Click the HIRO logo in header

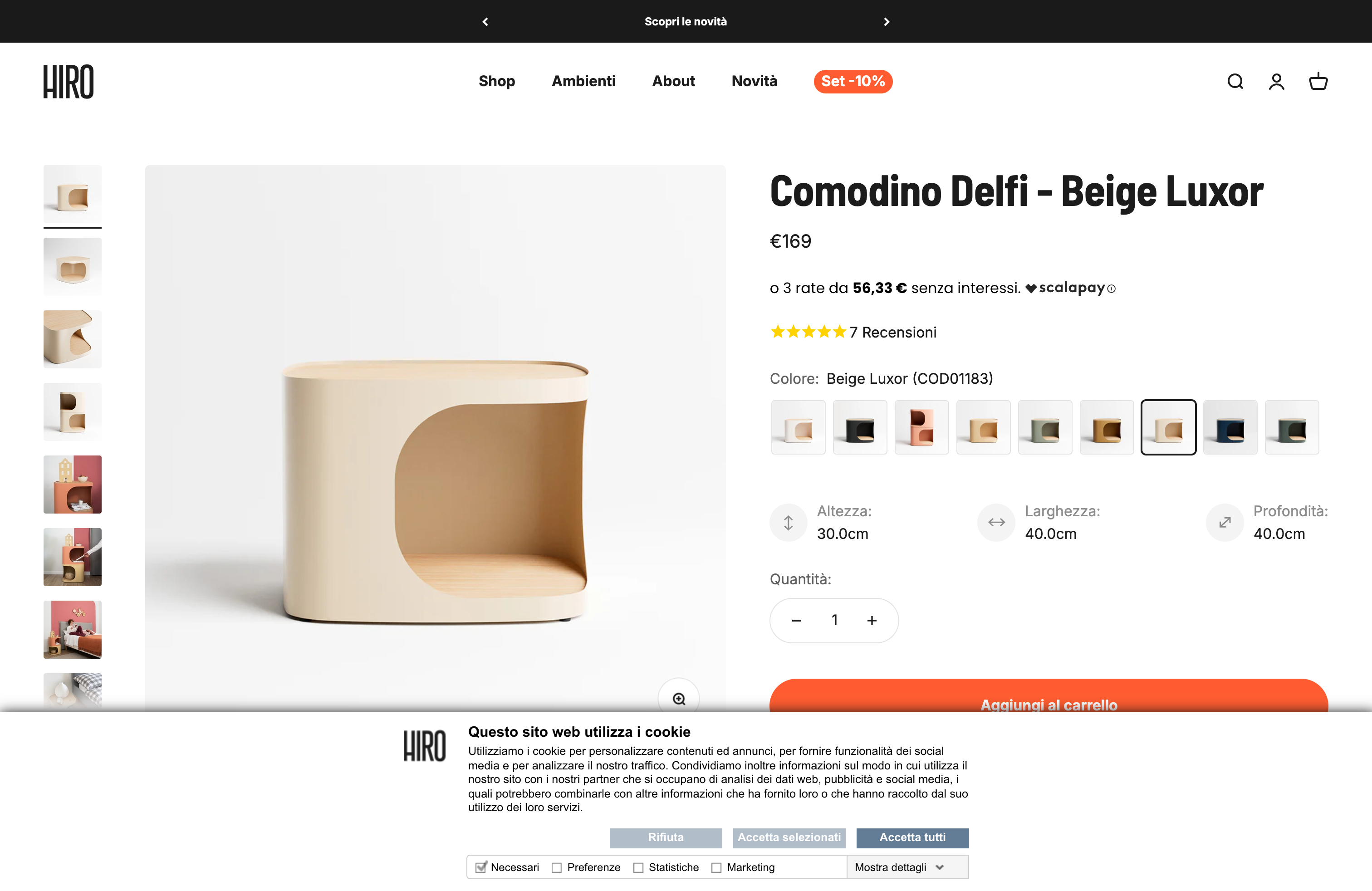click(x=69, y=81)
